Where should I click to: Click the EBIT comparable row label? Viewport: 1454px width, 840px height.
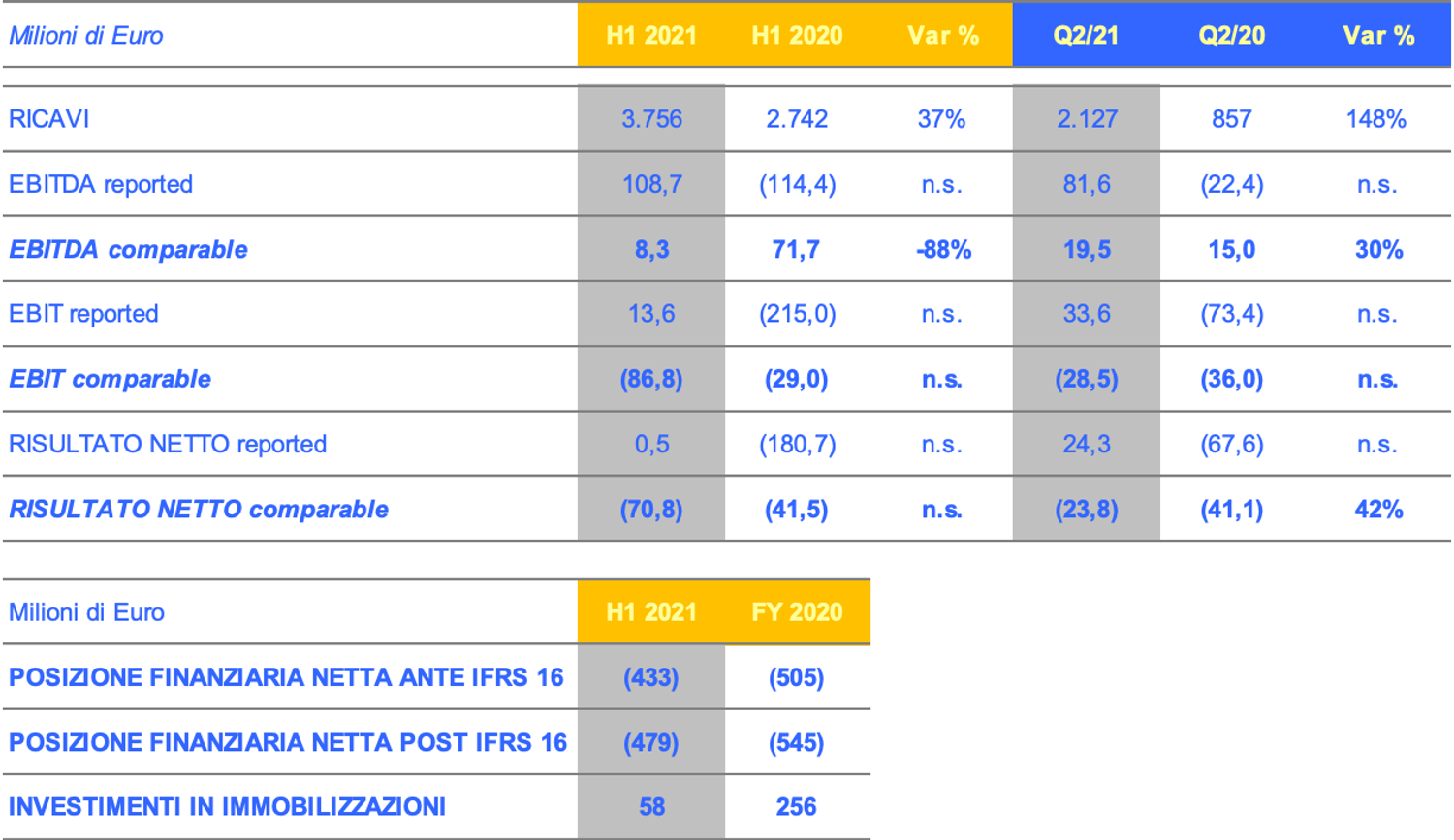[110, 379]
